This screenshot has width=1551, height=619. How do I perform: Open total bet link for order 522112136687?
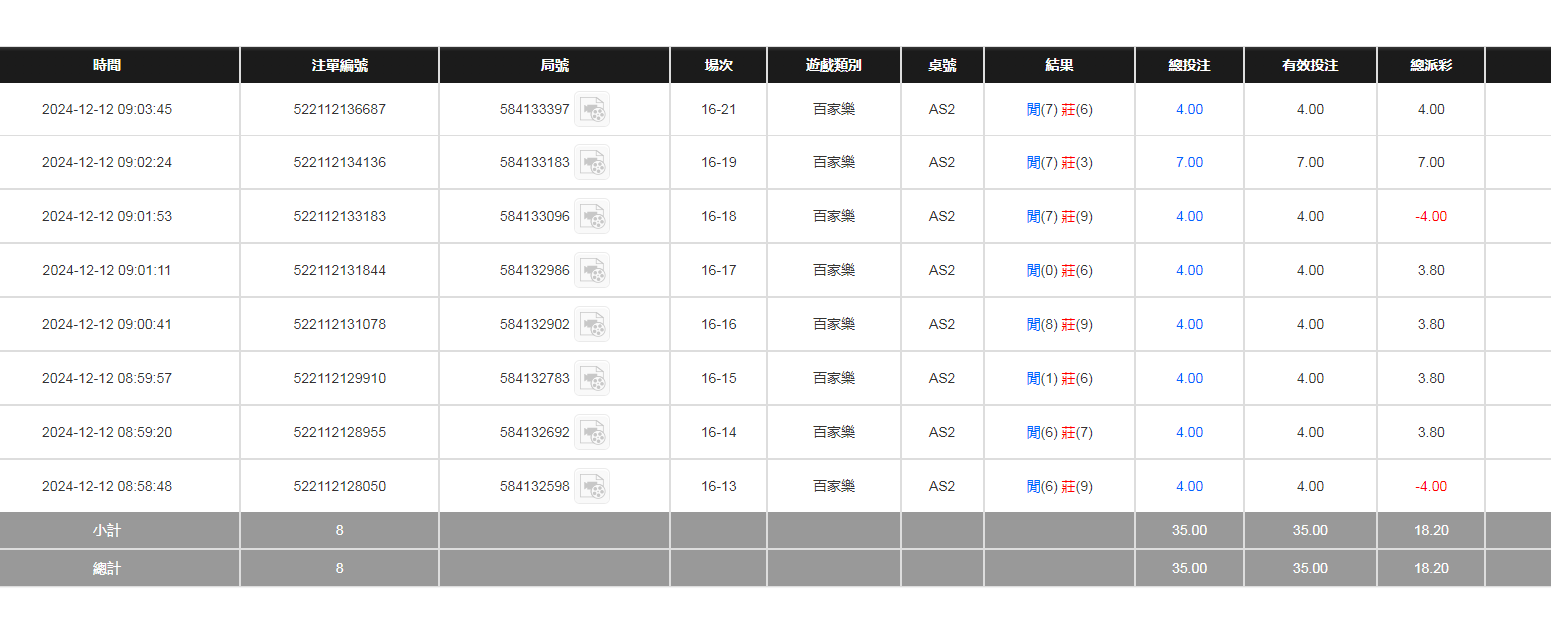point(1189,109)
